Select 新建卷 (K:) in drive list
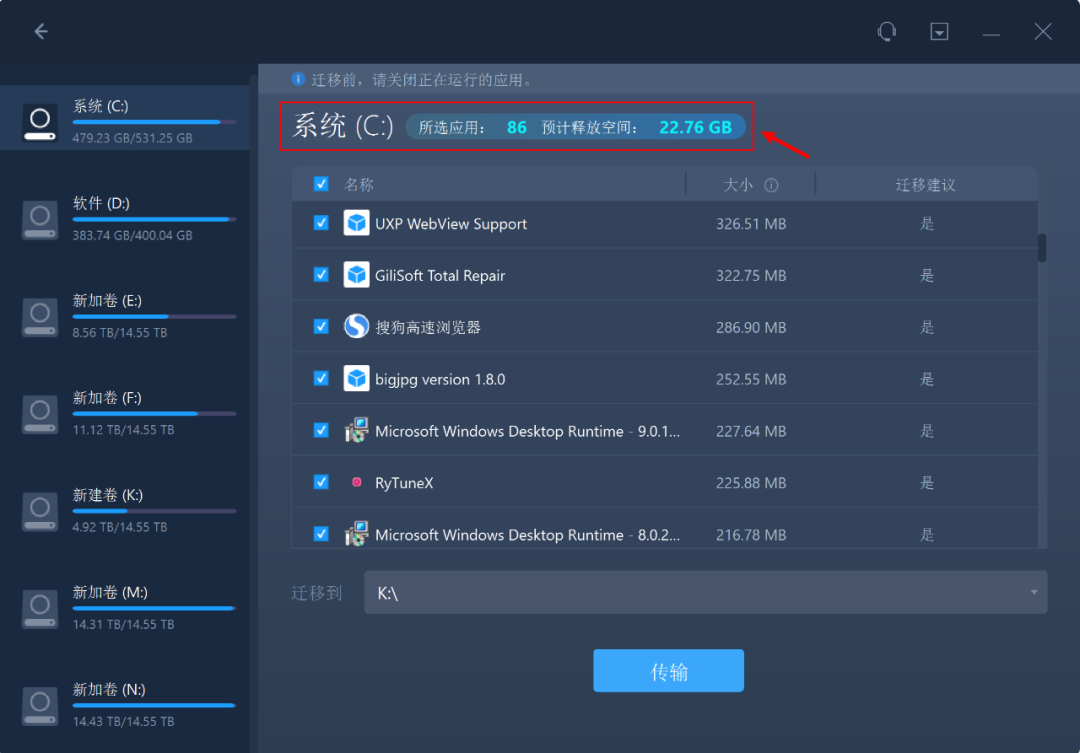The width and height of the screenshot is (1080, 753). (x=125, y=510)
